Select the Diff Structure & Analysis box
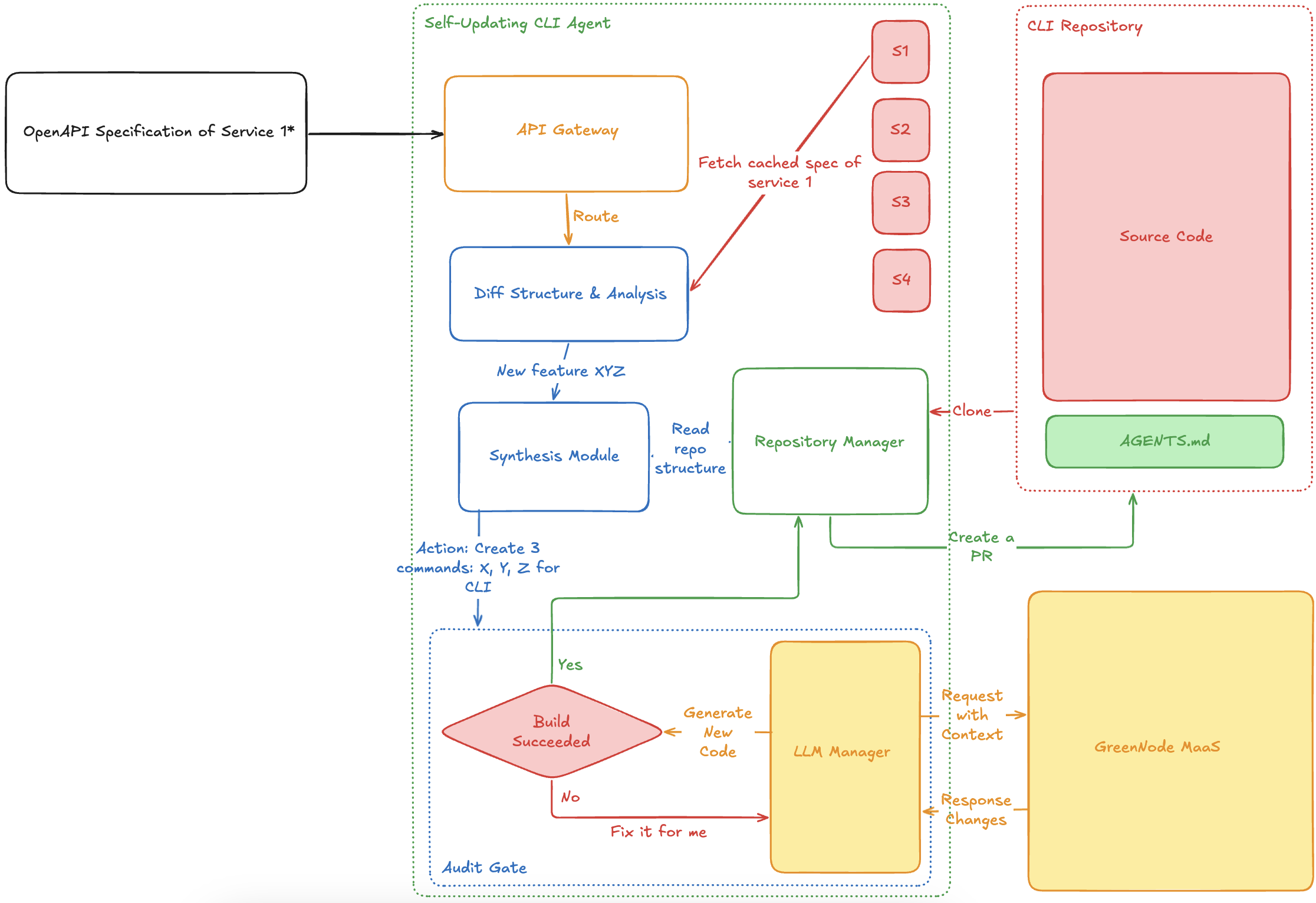 click(x=569, y=294)
